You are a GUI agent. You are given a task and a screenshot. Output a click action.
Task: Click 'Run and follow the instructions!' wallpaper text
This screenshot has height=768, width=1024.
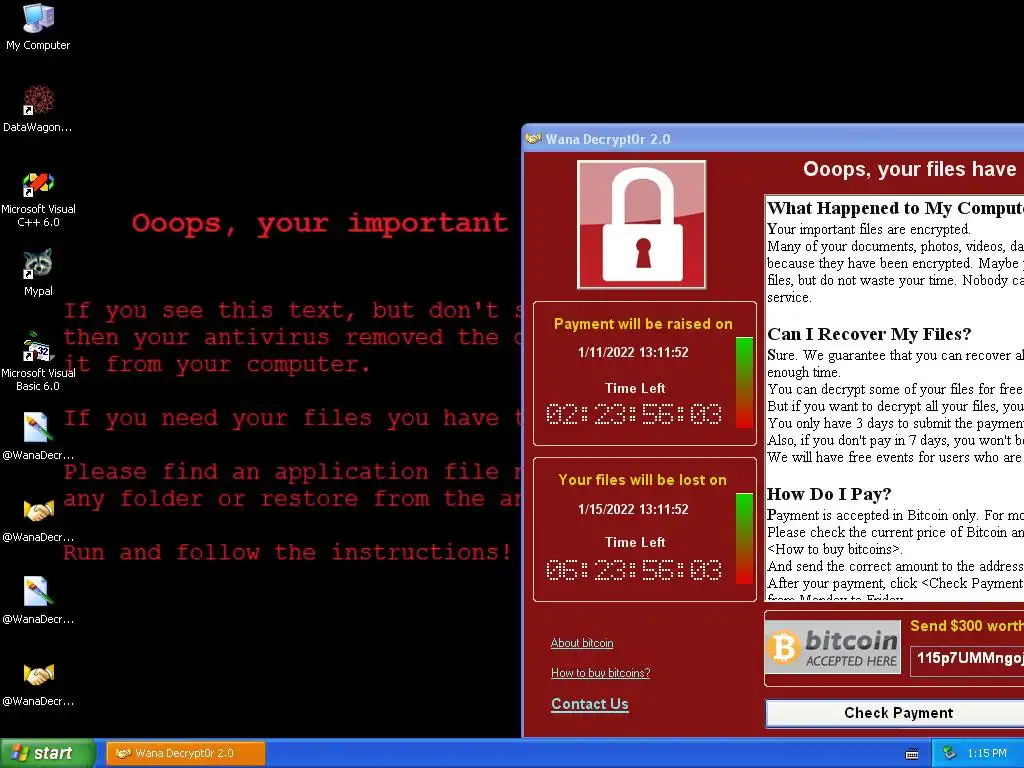(x=287, y=552)
